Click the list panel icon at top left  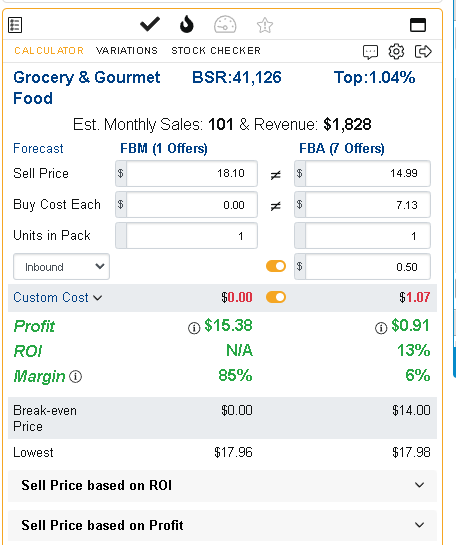[x=15, y=25]
